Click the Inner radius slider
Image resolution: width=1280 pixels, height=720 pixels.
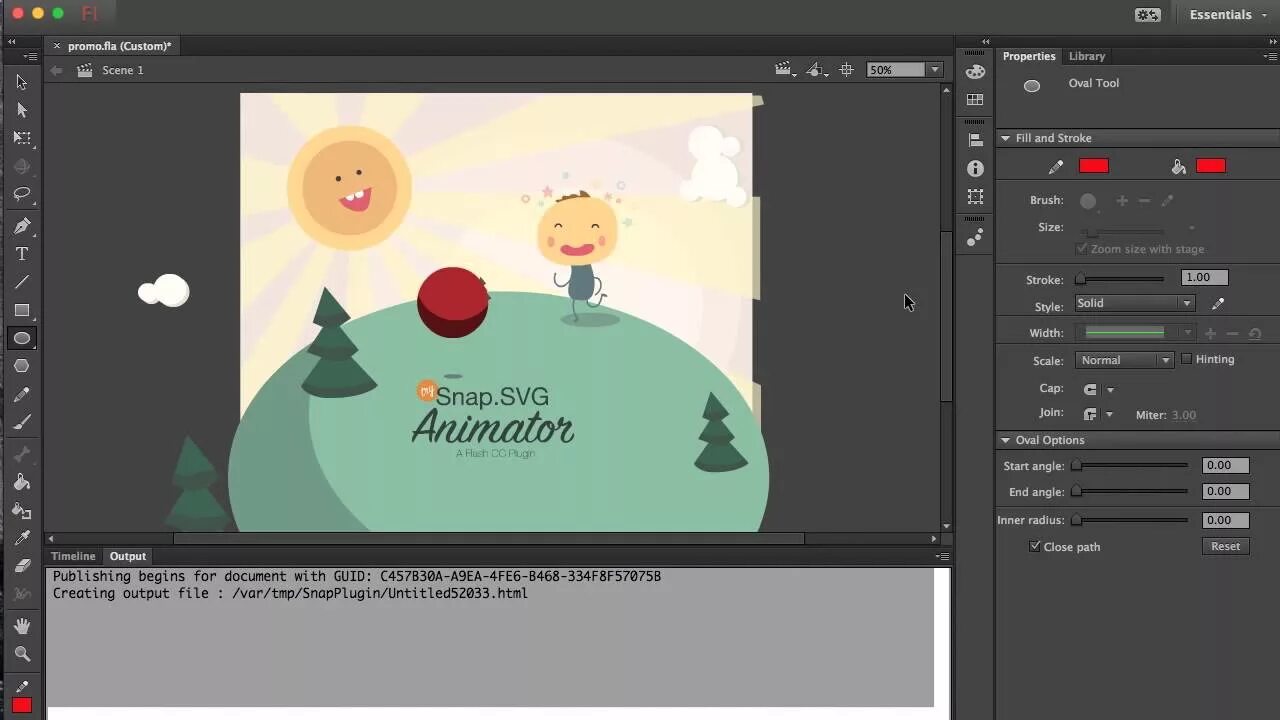[x=1130, y=520]
